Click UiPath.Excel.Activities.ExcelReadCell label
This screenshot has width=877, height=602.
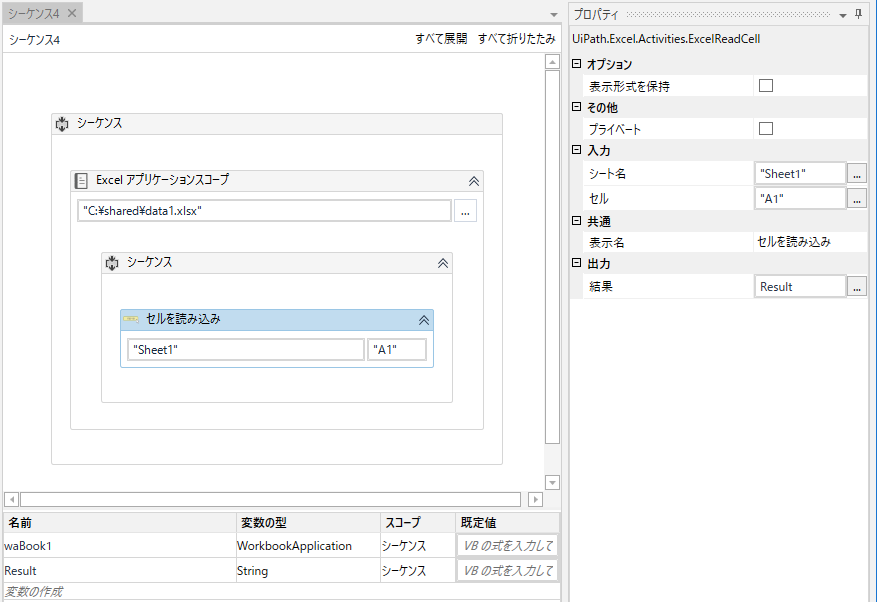pos(666,39)
